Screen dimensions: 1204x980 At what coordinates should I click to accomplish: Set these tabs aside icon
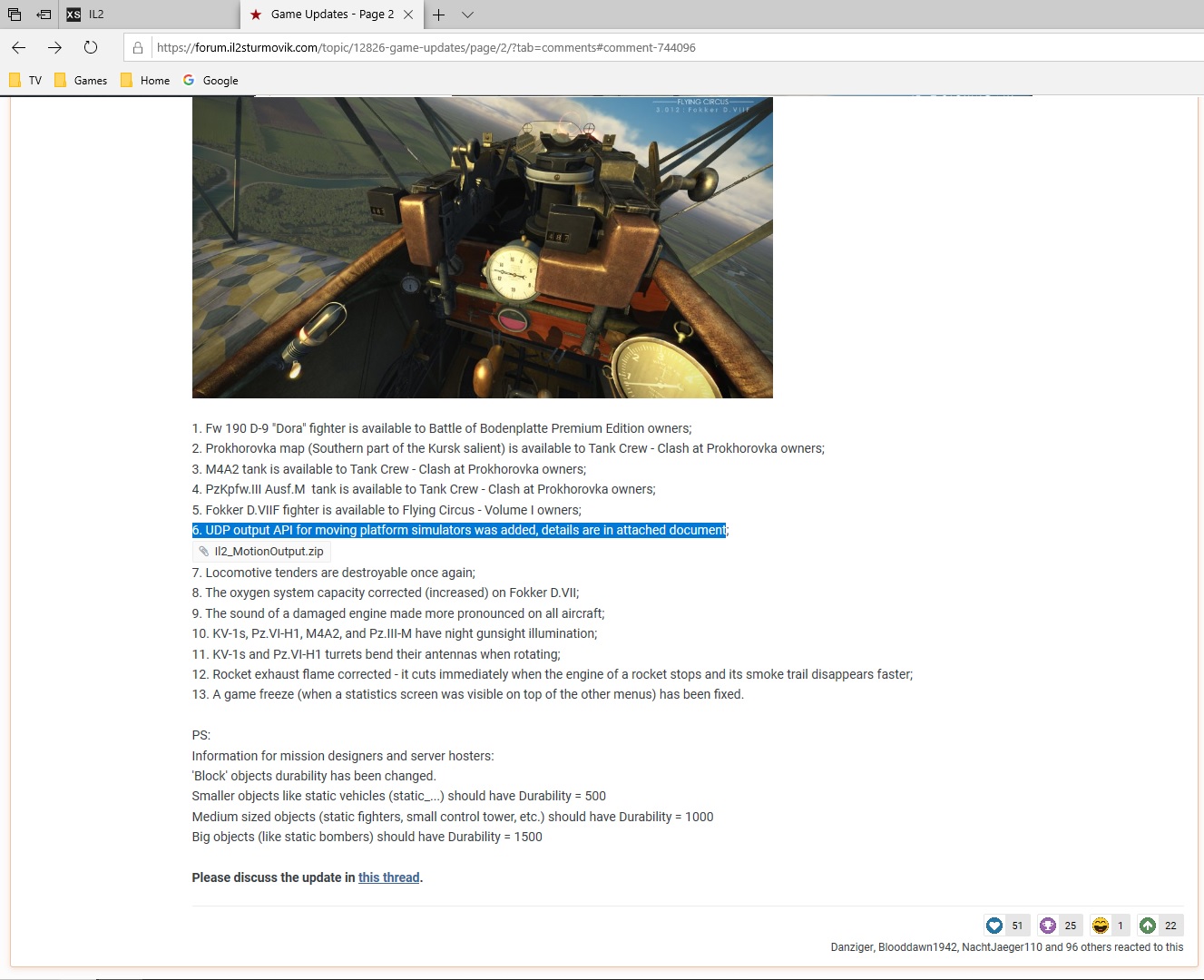click(44, 15)
